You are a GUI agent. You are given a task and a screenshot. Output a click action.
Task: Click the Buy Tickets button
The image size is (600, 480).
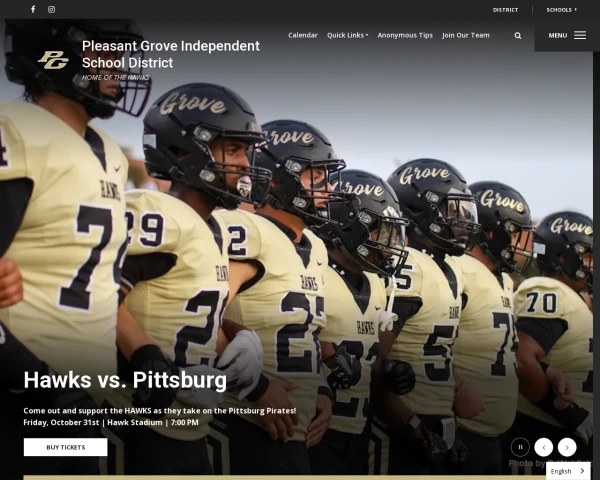pos(65,447)
